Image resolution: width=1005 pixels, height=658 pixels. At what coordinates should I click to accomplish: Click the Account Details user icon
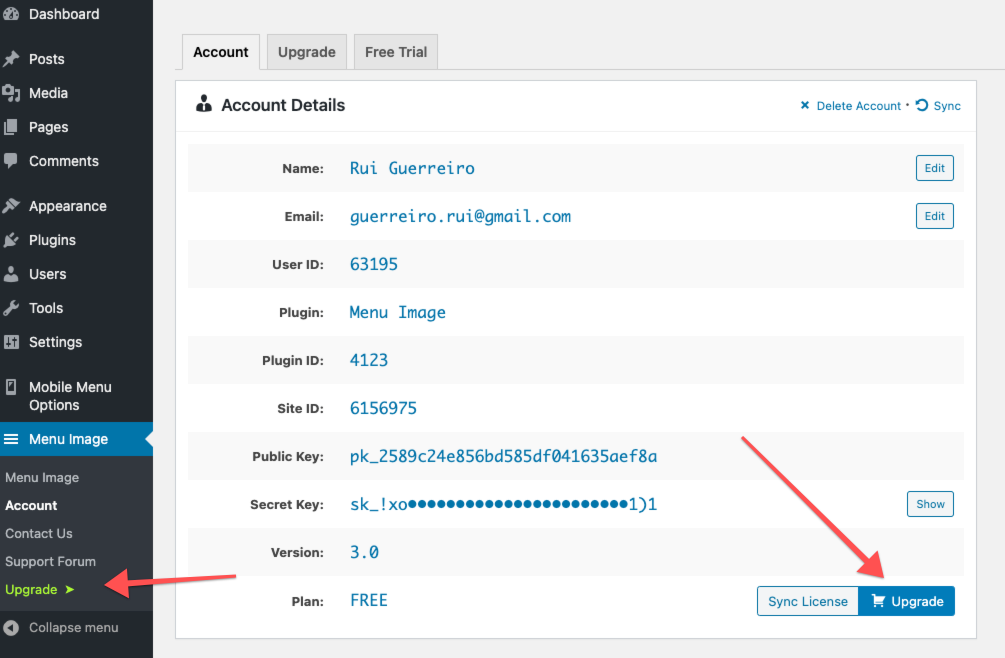point(204,104)
